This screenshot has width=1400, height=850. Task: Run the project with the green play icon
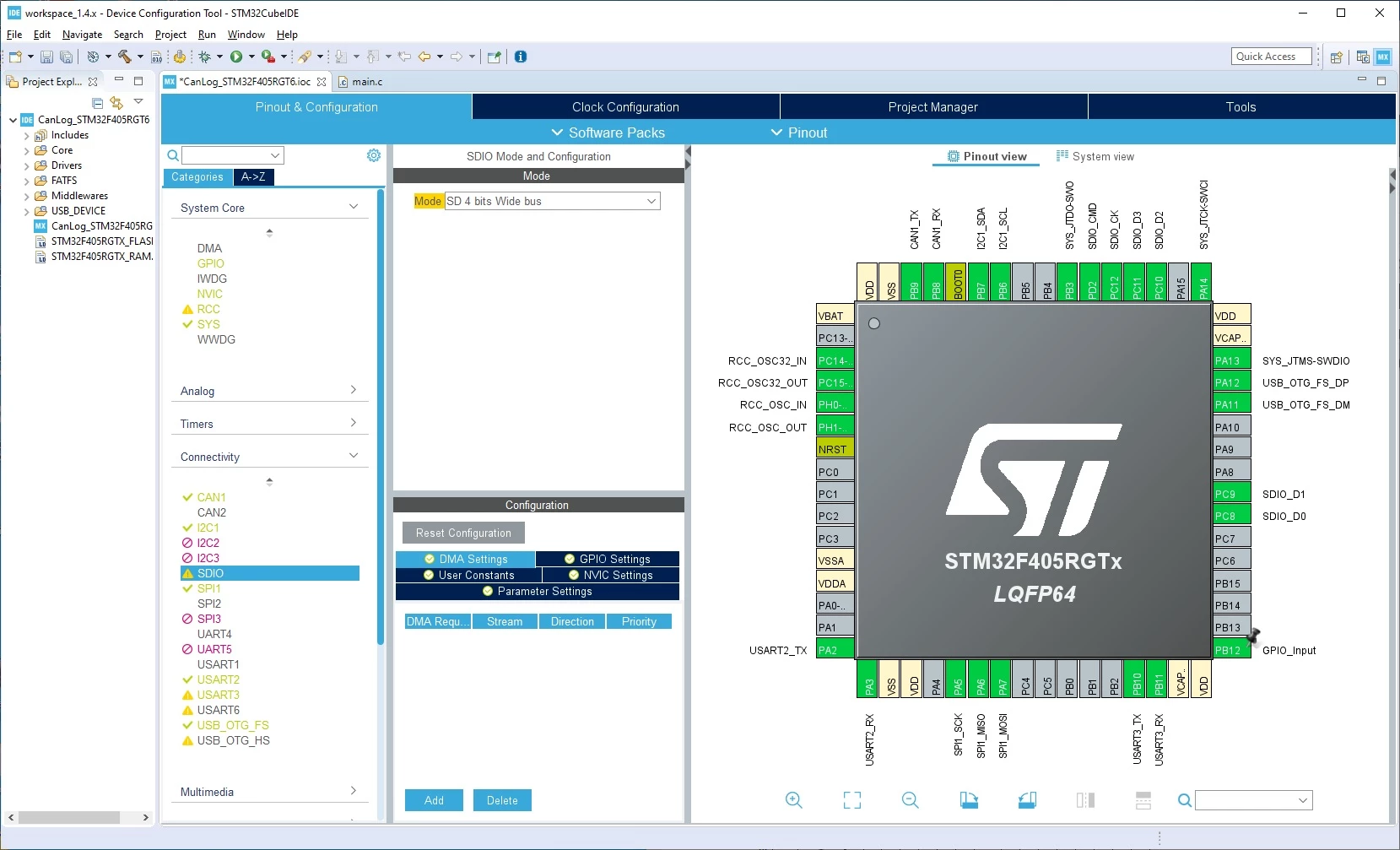[x=236, y=57]
